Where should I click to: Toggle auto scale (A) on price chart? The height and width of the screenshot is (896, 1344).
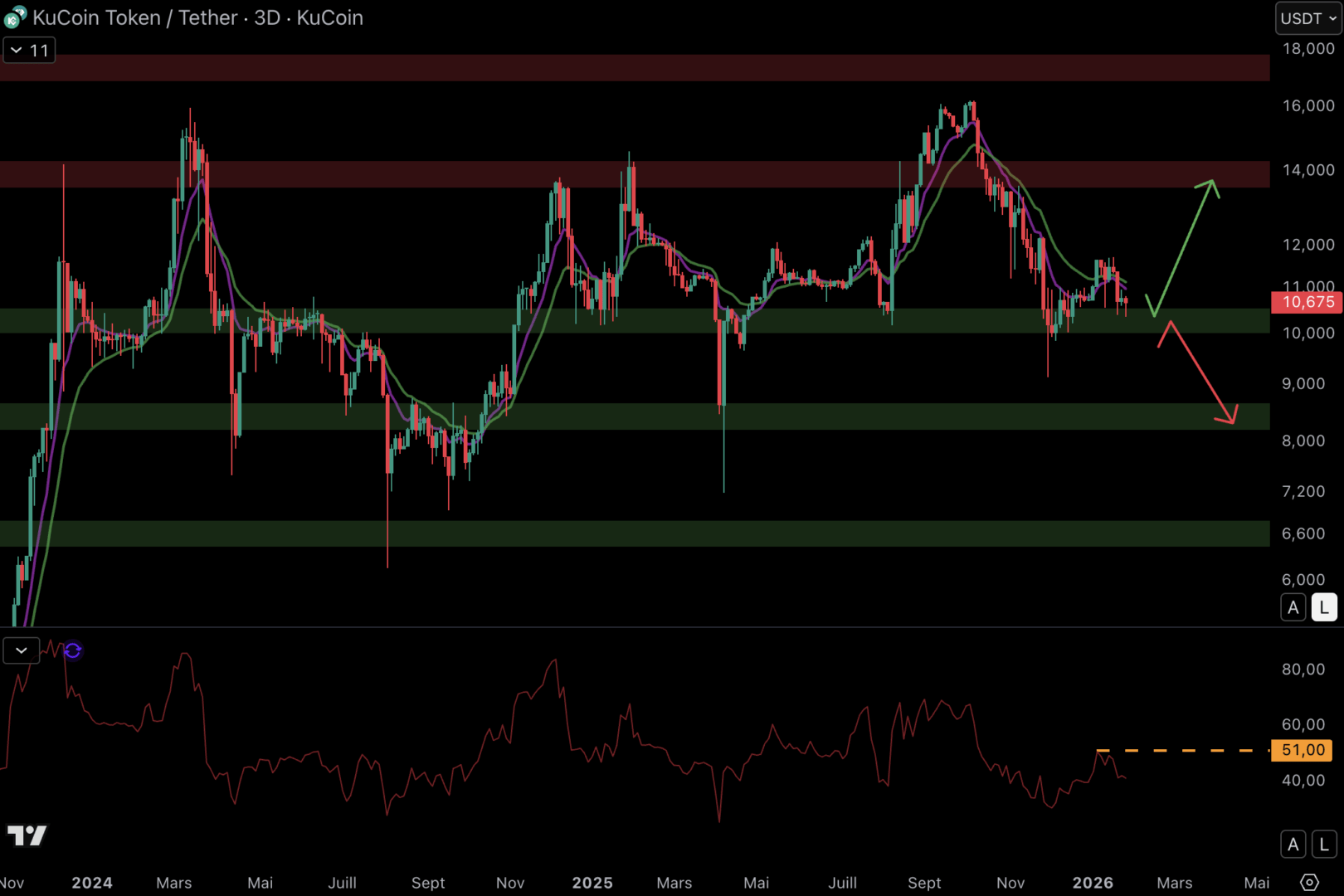[x=1293, y=607]
